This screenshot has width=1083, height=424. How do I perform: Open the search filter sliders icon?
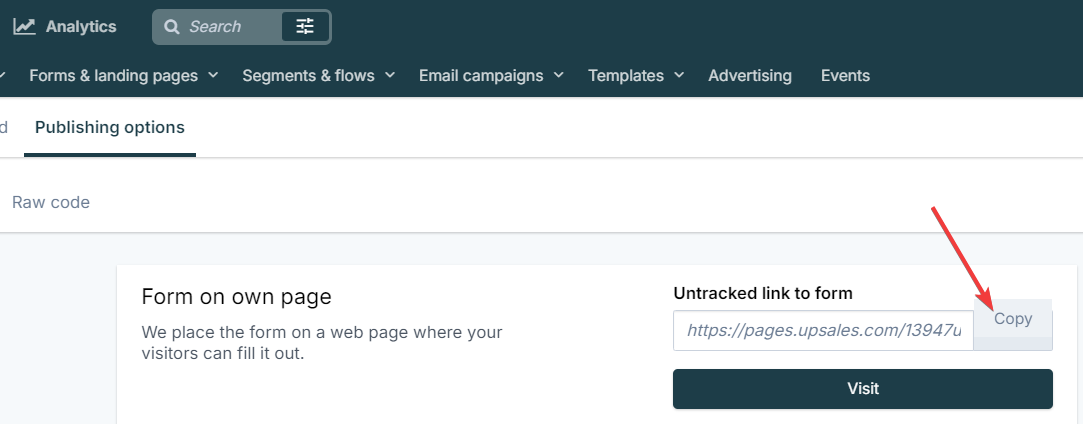pos(305,27)
